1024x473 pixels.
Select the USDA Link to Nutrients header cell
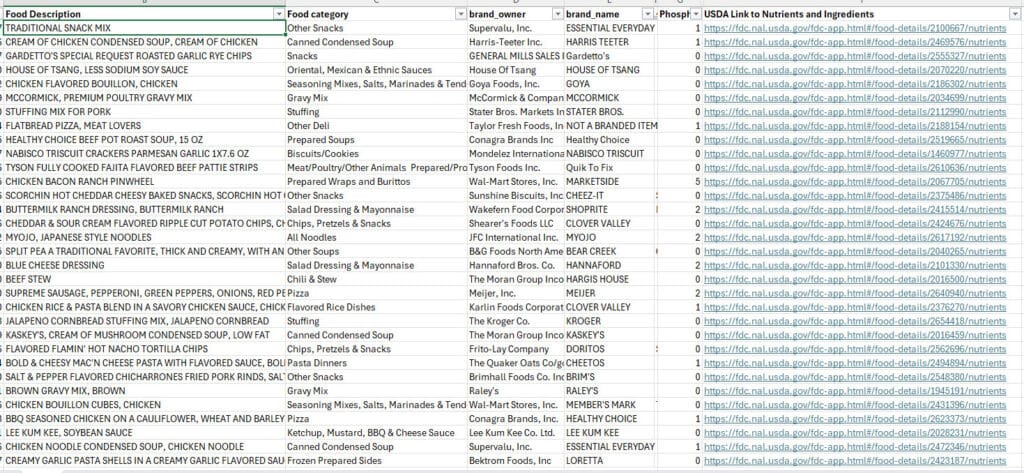click(x=861, y=14)
